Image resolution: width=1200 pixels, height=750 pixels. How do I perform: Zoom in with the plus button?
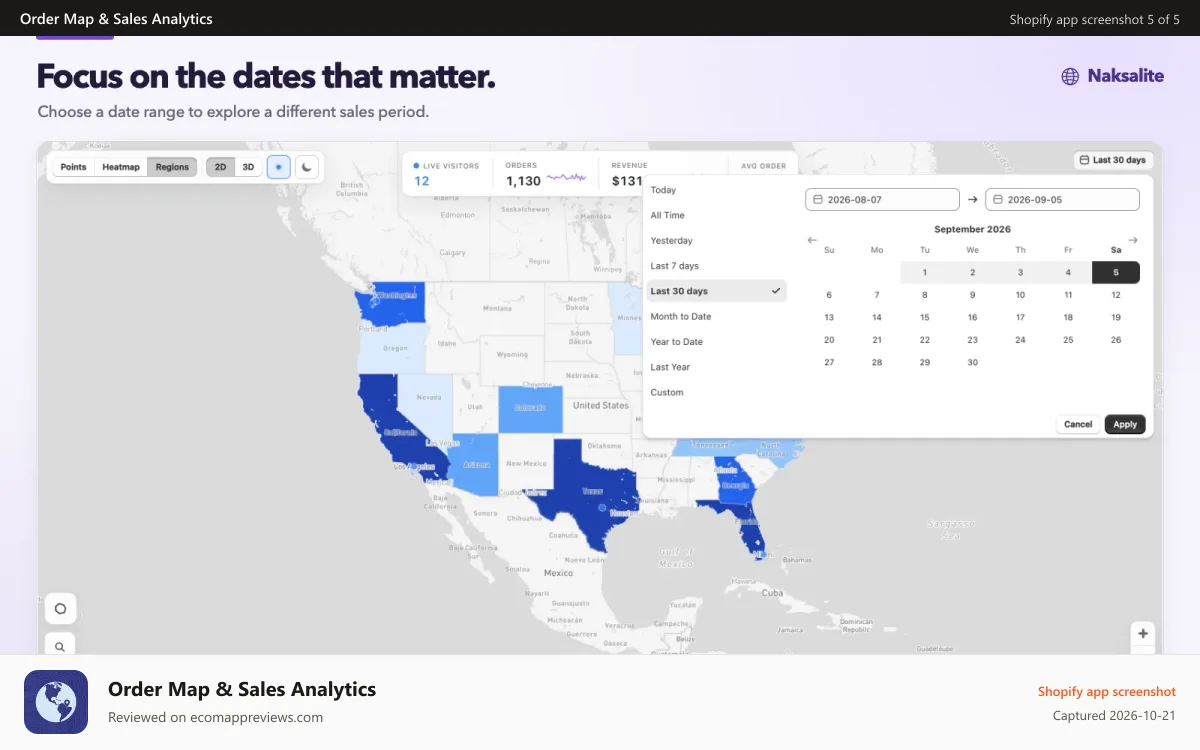1142,633
